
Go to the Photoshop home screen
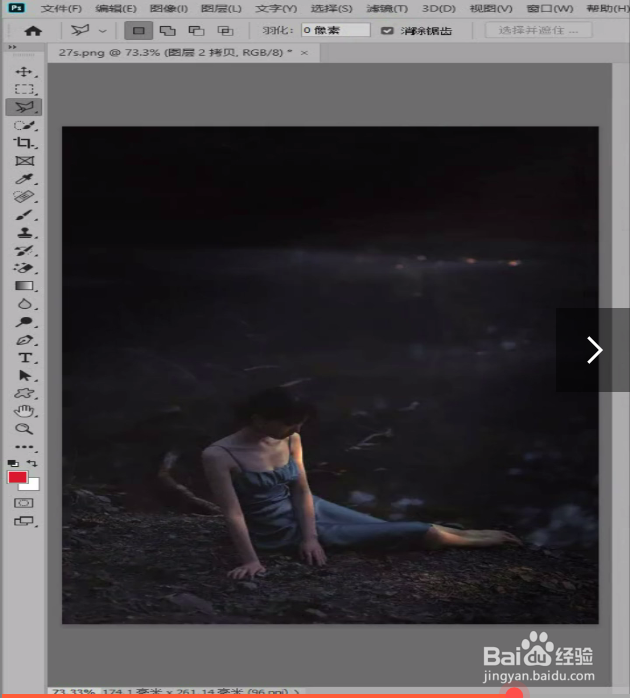[33, 31]
